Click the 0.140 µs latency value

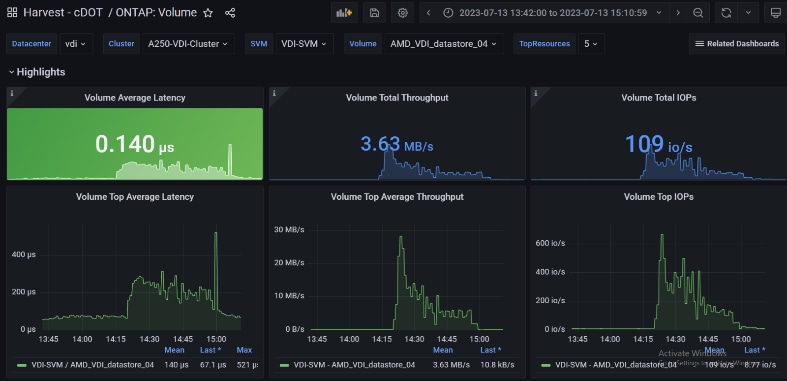click(x=135, y=144)
